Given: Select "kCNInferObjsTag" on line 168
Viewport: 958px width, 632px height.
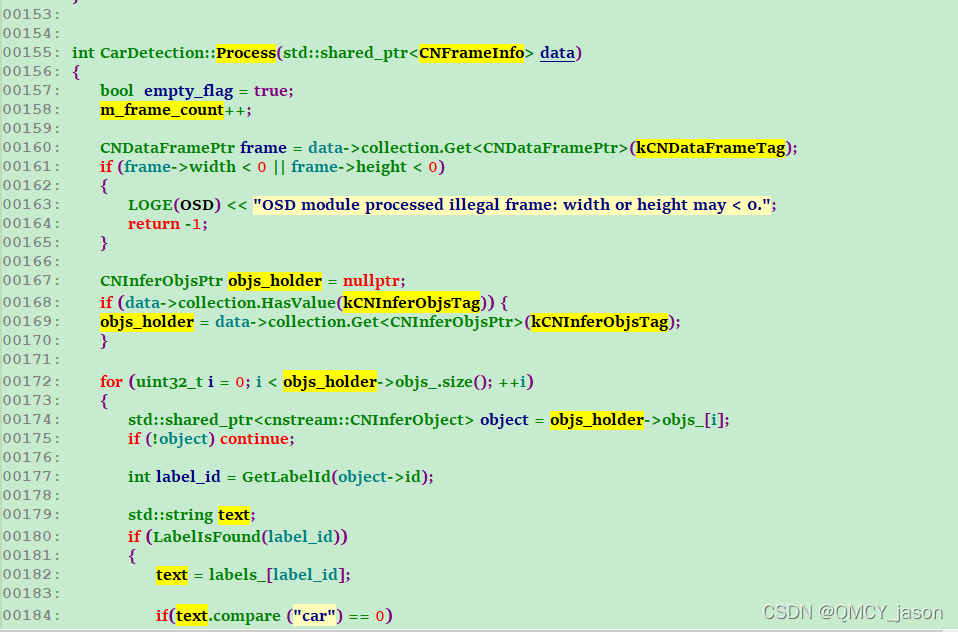Looking at the screenshot, I should point(411,303).
